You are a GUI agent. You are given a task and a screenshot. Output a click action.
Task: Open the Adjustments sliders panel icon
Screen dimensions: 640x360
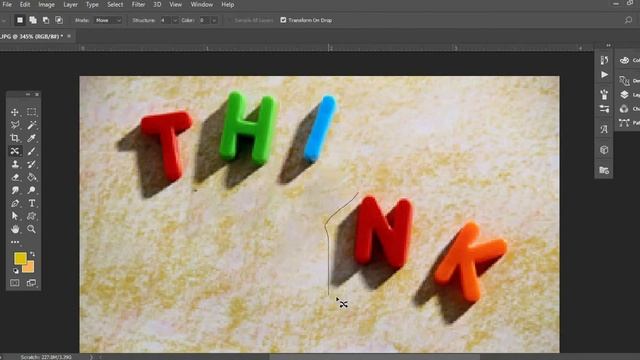click(604, 109)
